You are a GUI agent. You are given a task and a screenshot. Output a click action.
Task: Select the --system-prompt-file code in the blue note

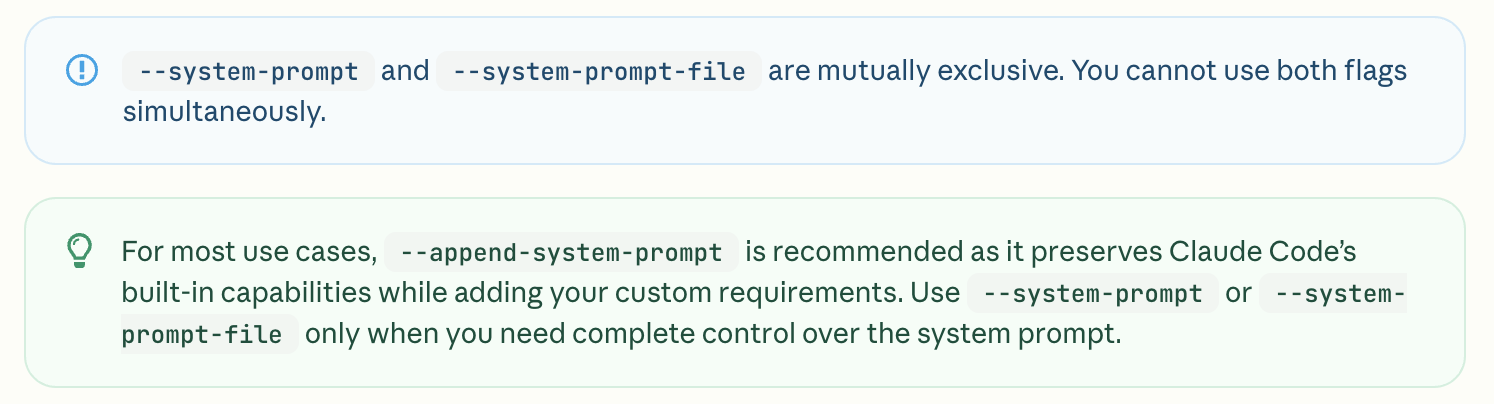pyautogui.click(x=599, y=71)
